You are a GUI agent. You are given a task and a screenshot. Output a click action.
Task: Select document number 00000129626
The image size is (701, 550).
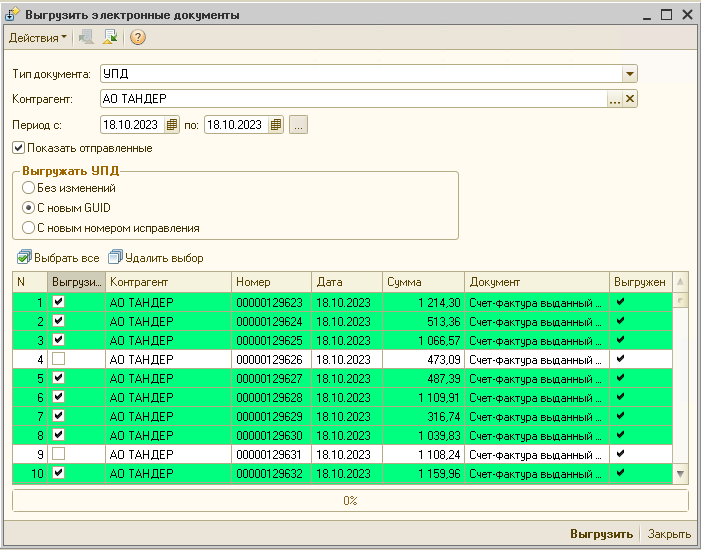click(269, 360)
